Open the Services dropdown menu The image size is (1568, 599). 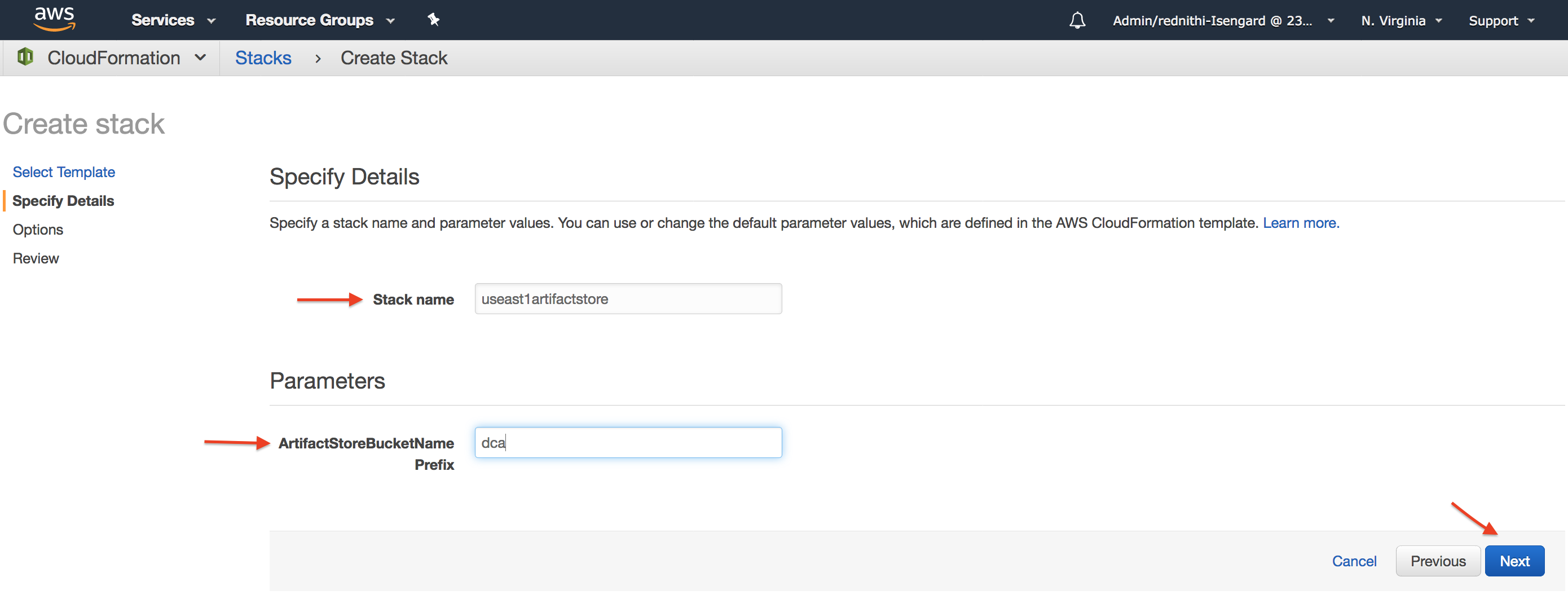pyautogui.click(x=174, y=20)
